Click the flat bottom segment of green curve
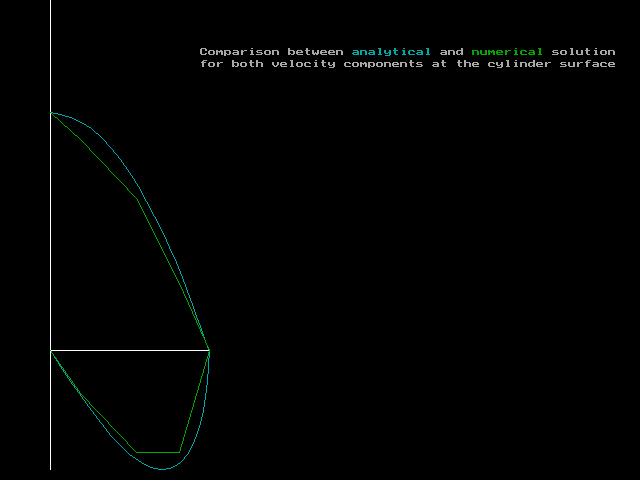Viewport: 640px width, 480px height. (158, 452)
